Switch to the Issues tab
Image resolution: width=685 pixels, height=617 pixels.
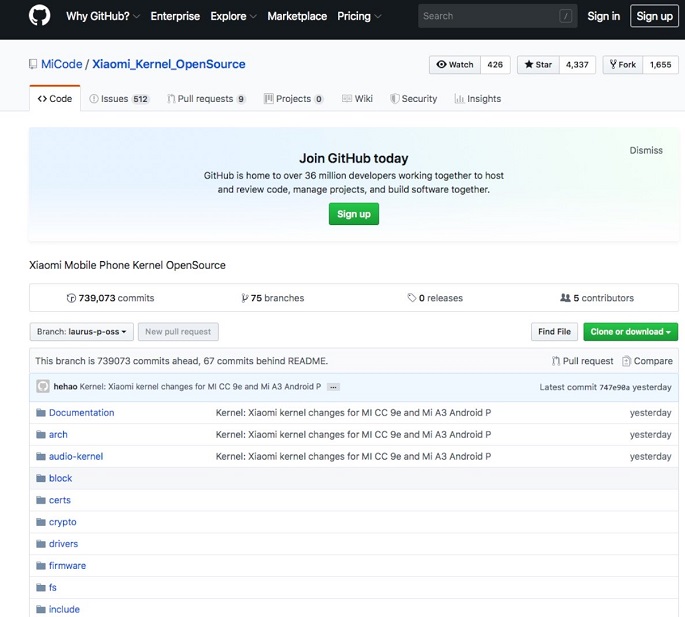click(119, 99)
